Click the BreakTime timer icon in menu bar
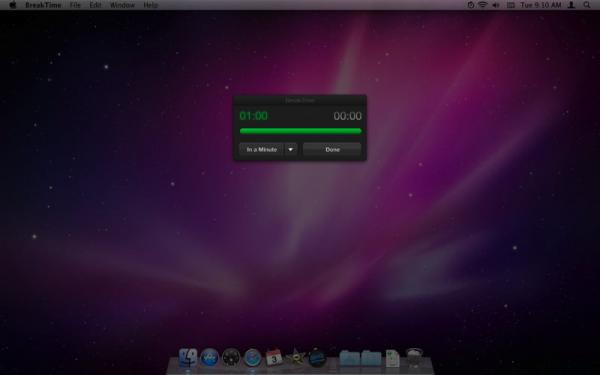The image size is (600, 375). click(x=471, y=5)
